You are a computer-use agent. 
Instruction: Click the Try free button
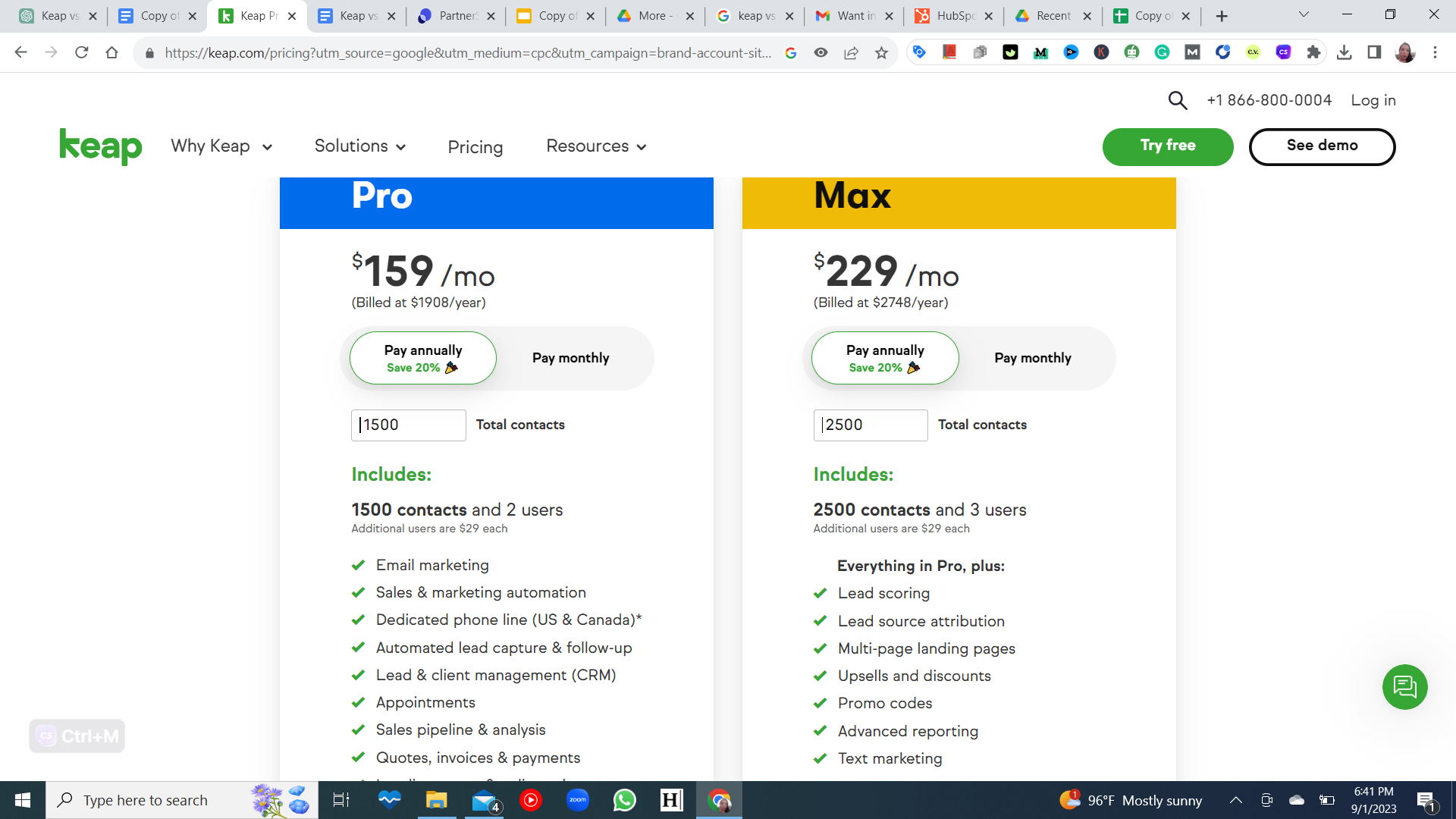1168,146
